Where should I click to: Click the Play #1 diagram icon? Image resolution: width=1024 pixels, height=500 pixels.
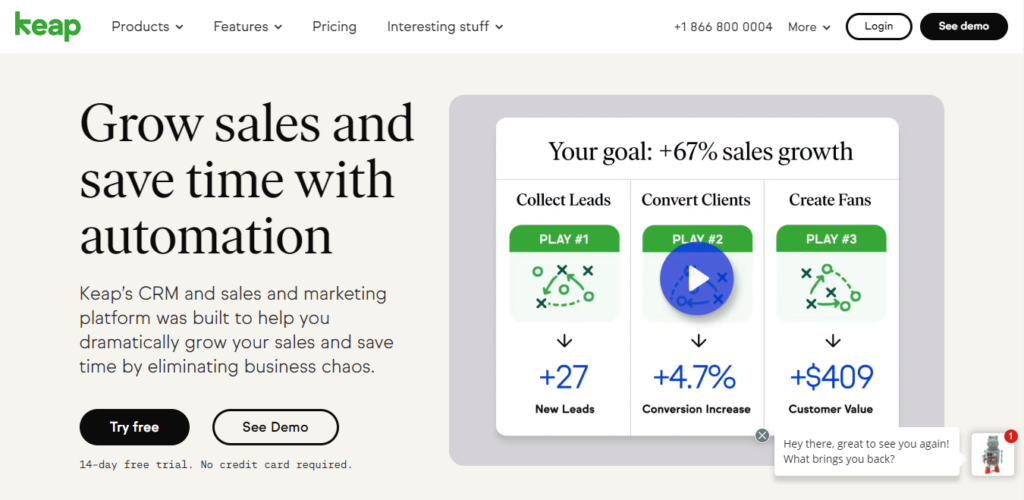click(564, 285)
